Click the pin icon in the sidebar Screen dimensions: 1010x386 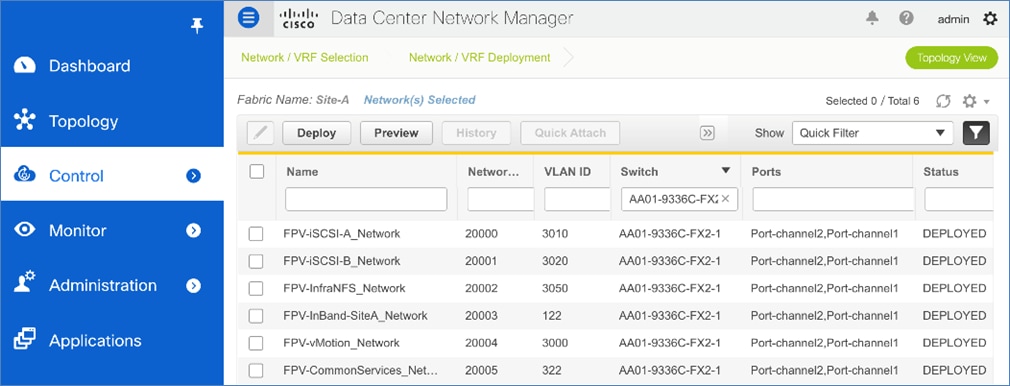point(197,26)
